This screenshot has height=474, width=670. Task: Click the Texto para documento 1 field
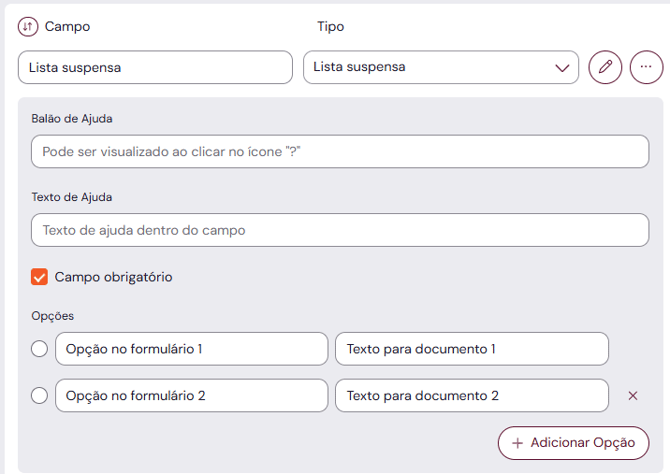tap(471, 349)
